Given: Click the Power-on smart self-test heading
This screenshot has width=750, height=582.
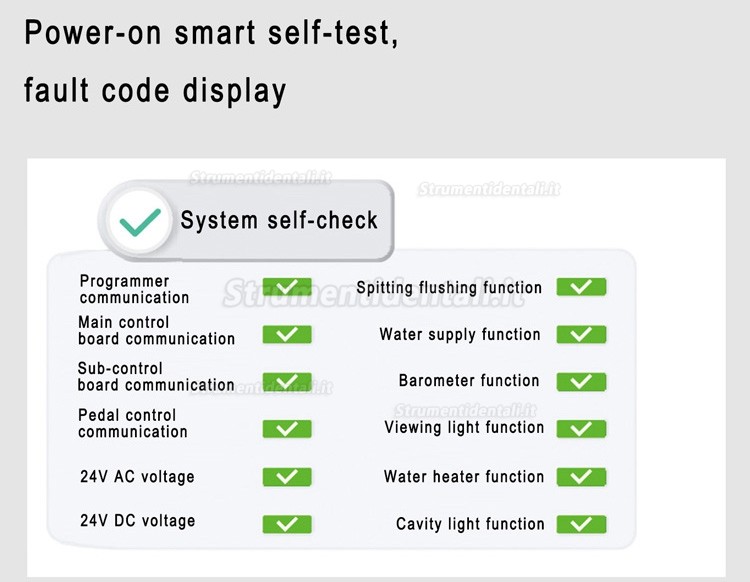Looking at the screenshot, I should pos(211,33).
